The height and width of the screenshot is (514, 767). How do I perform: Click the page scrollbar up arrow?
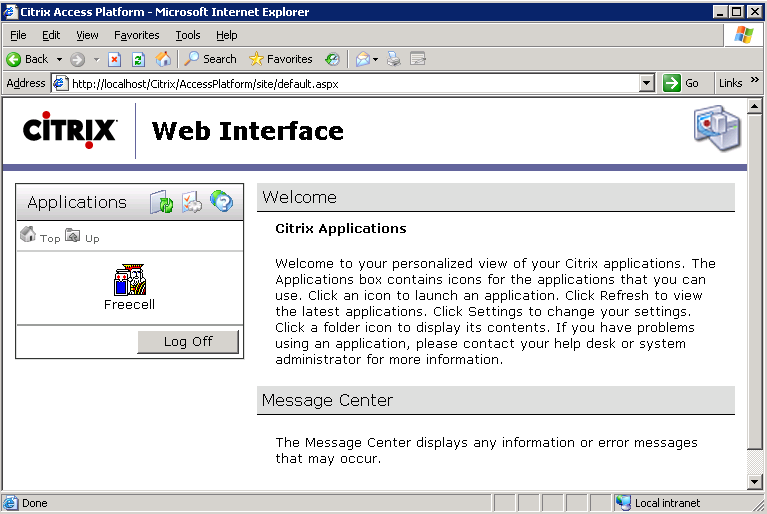(755, 106)
